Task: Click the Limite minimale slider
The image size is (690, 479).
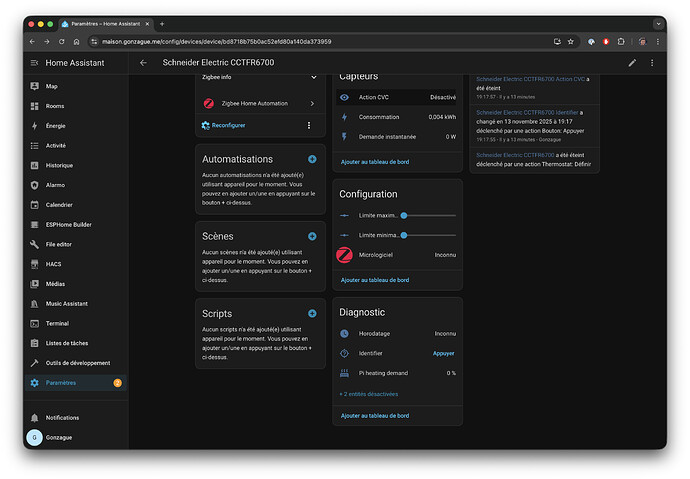Action: (430, 235)
